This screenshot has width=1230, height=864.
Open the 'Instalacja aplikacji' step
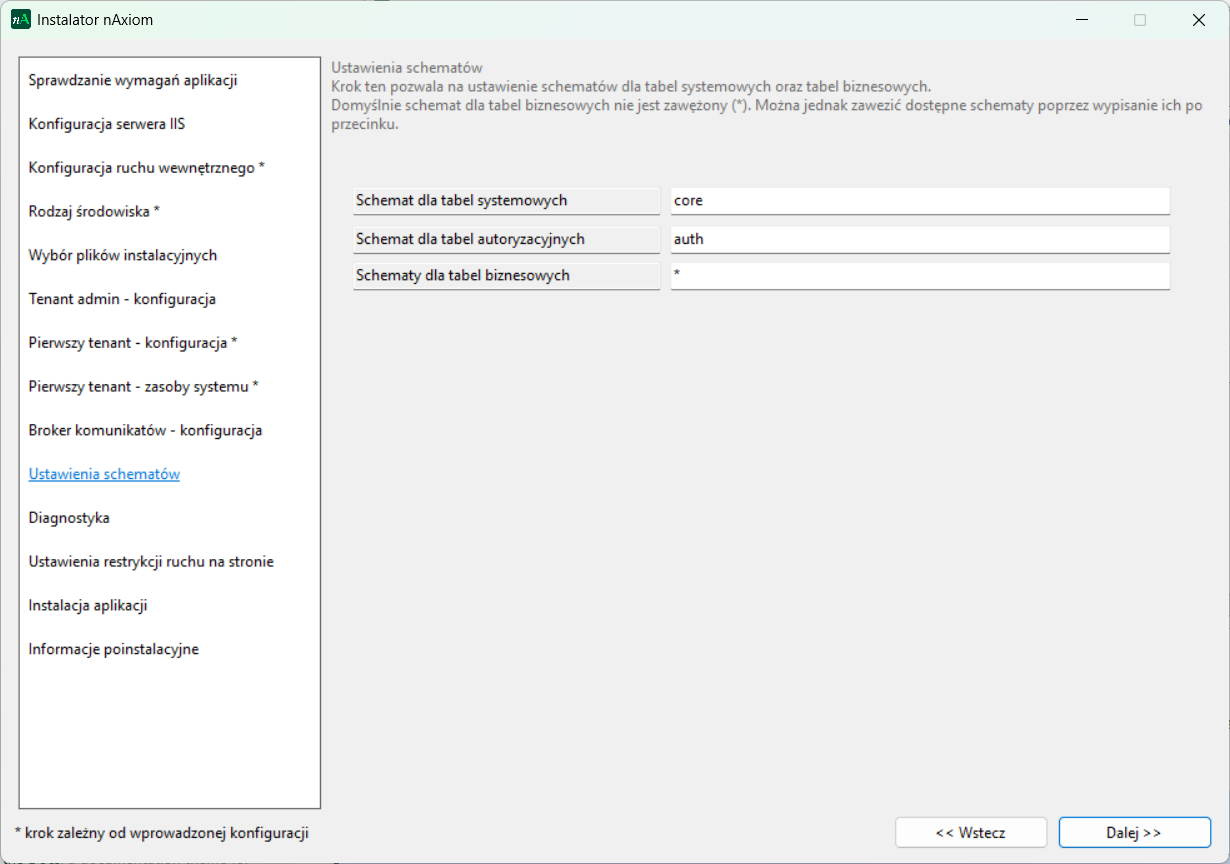click(88, 606)
